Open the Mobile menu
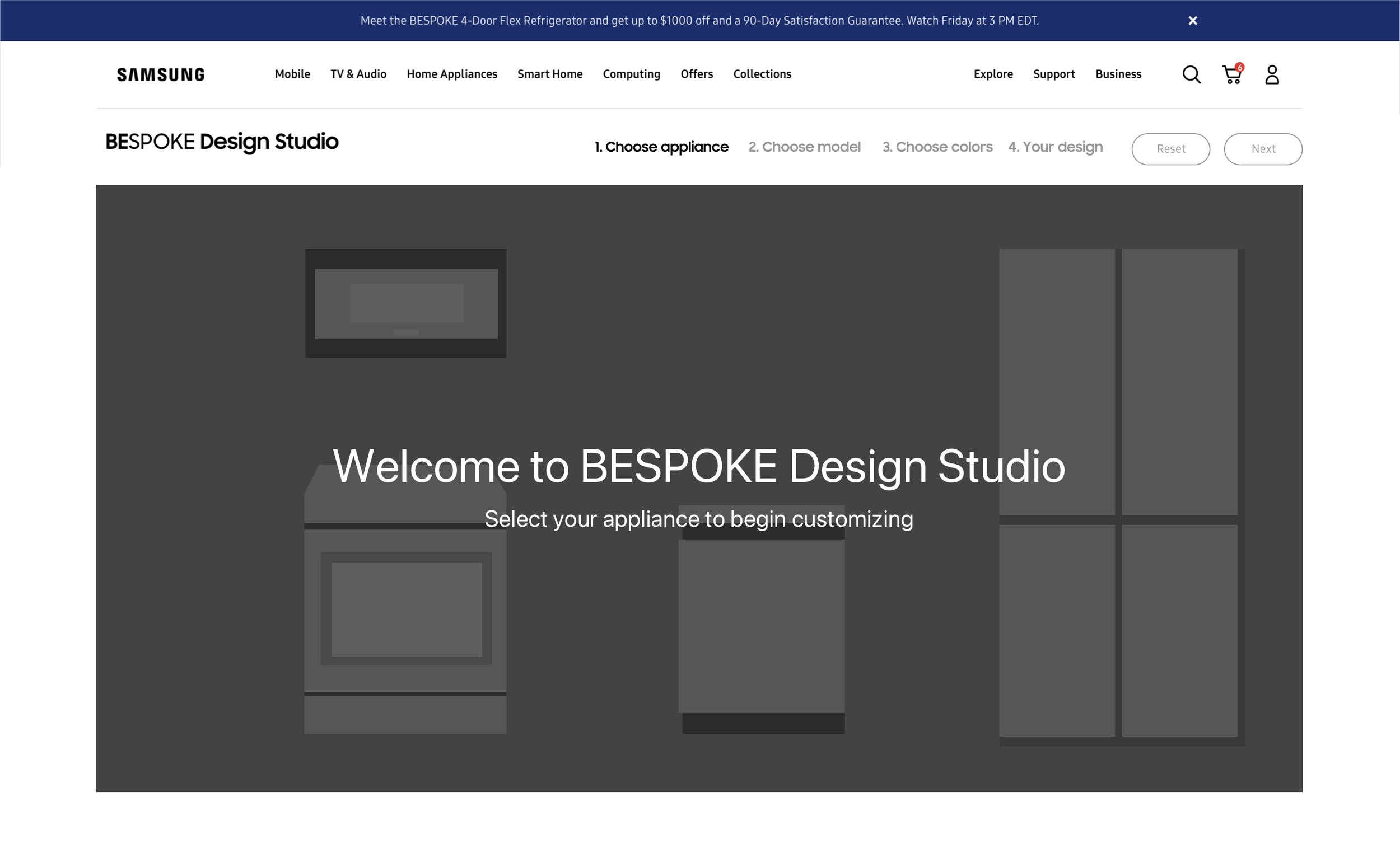Screen dimensions: 1400x867 (292, 74)
